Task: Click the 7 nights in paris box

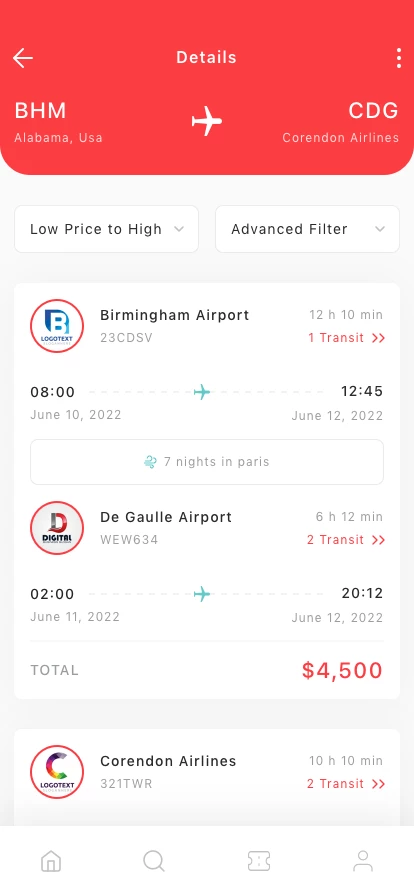Action: point(207,462)
